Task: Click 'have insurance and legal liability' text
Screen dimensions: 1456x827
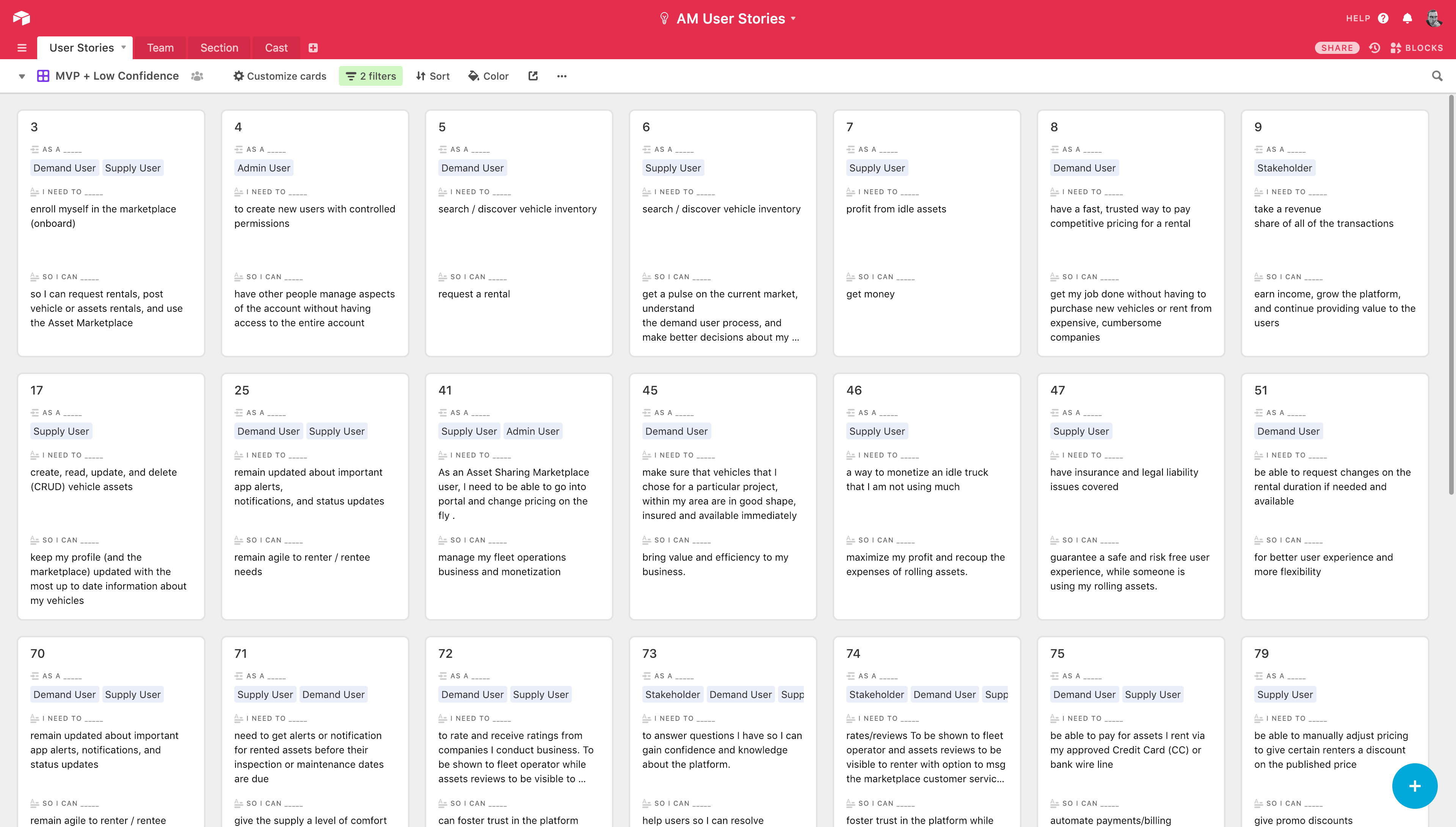Action: (x=1124, y=472)
